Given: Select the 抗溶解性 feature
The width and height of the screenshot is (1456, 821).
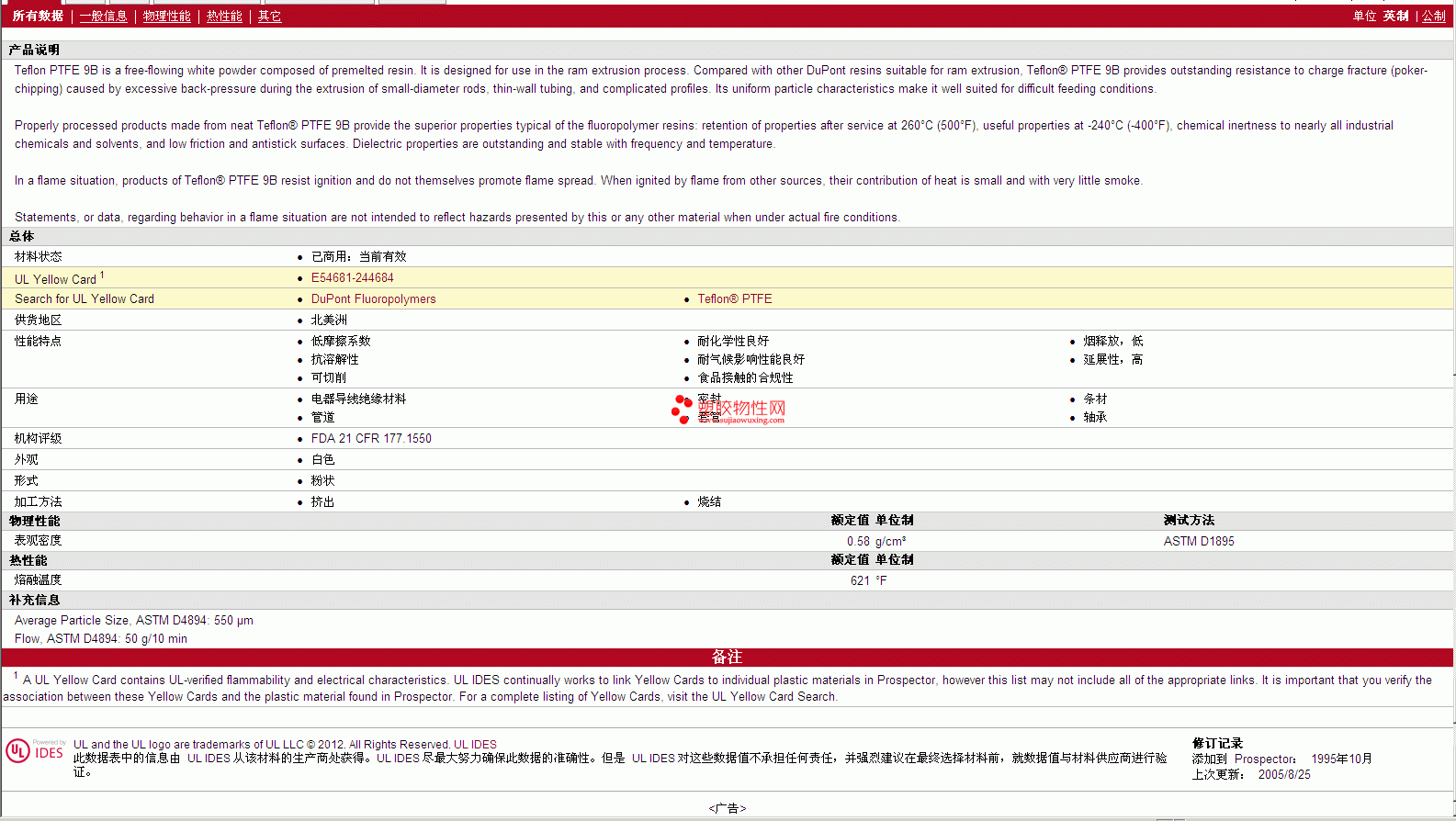Looking at the screenshot, I should pyautogui.click(x=335, y=360).
